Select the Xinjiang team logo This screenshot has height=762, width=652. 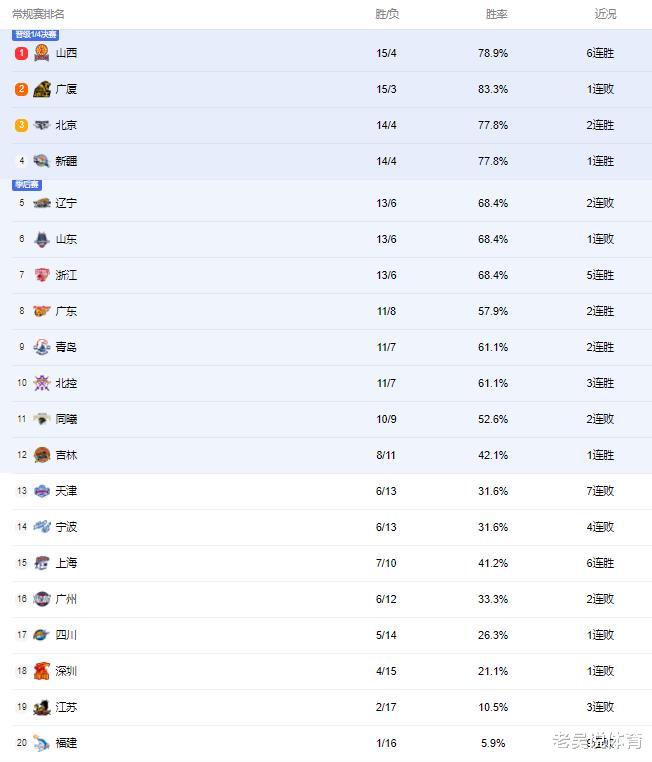pyautogui.click(x=42, y=161)
